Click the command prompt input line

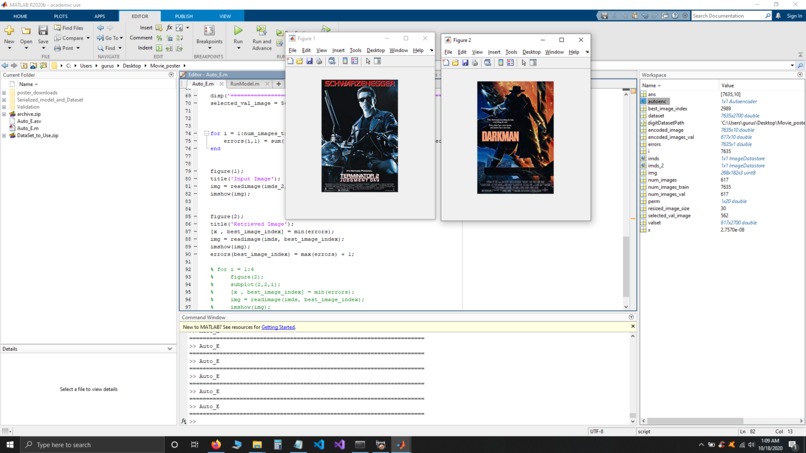click(411, 422)
